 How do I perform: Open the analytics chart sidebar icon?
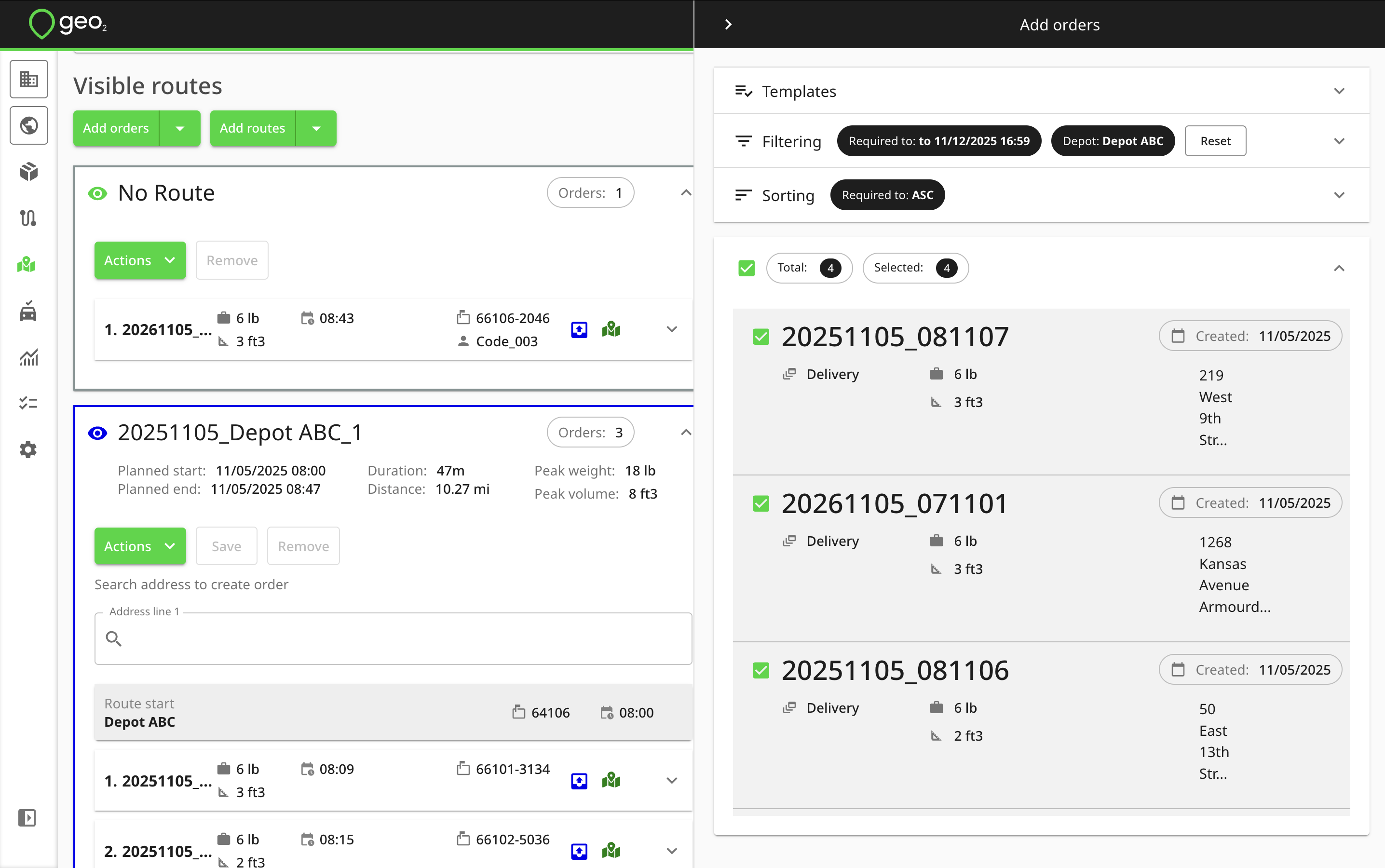29,357
